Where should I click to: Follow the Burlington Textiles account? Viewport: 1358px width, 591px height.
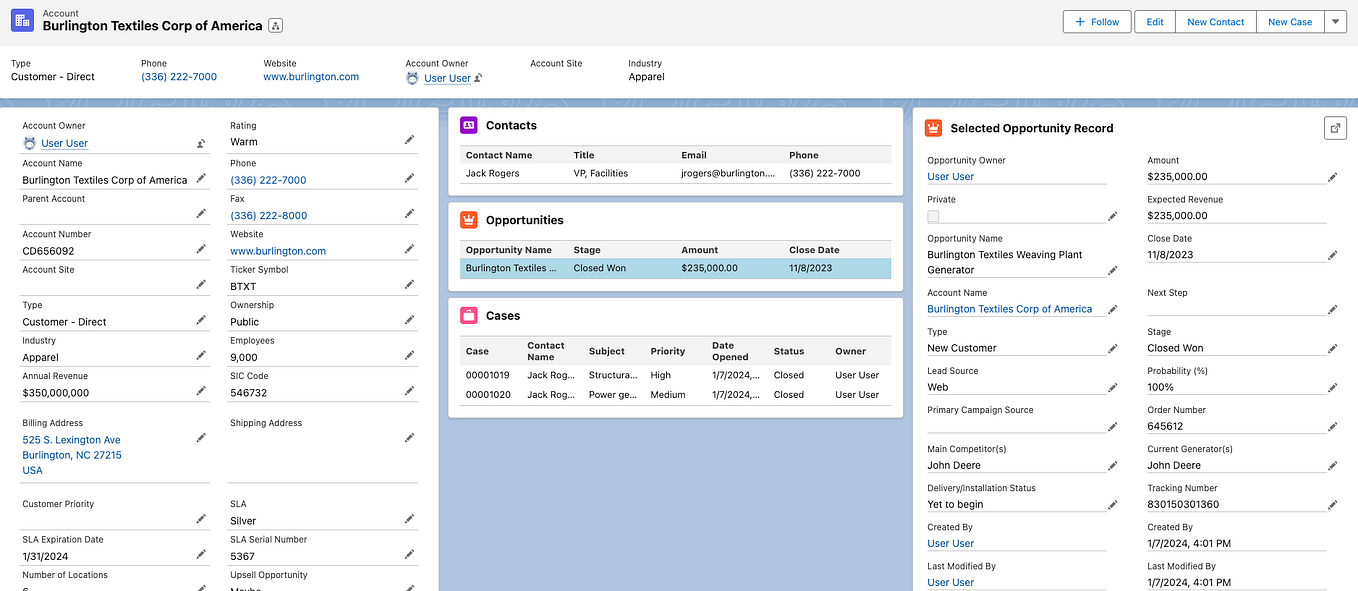pos(1096,21)
